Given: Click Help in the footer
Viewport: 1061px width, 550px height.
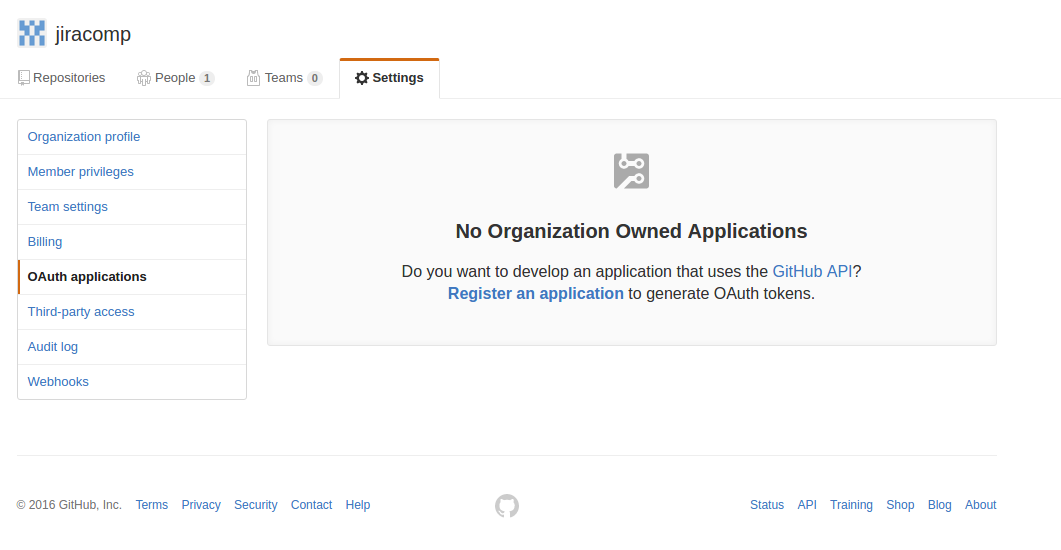Looking at the screenshot, I should (x=358, y=505).
